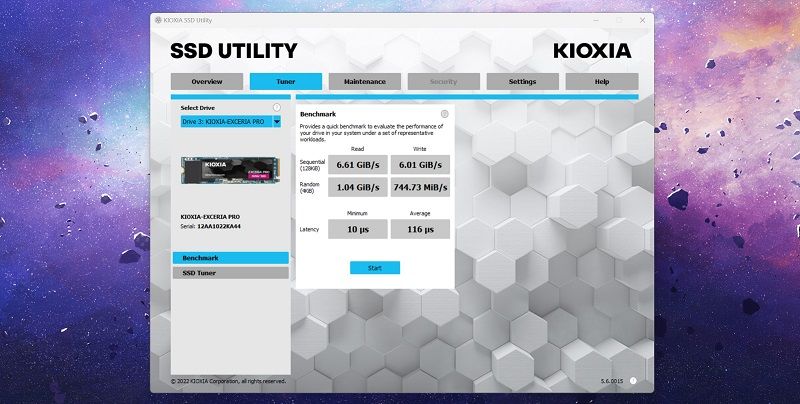Expand the Select Drive dropdown arrow
The image size is (800, 404).
coord(277,121)
